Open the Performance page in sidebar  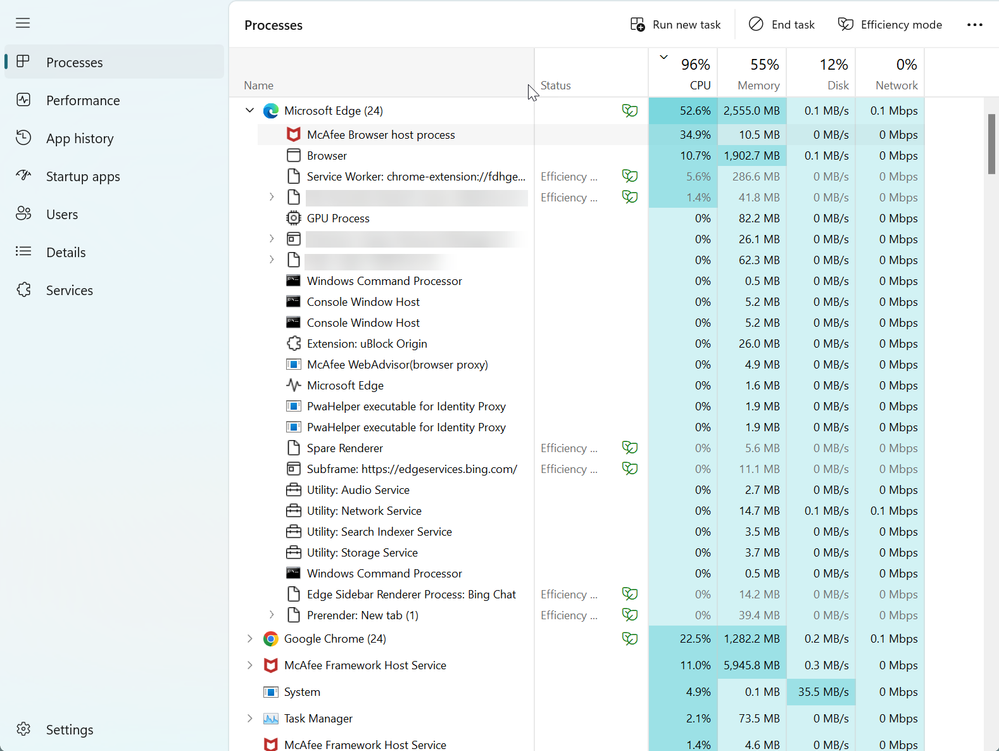[82, 101]
